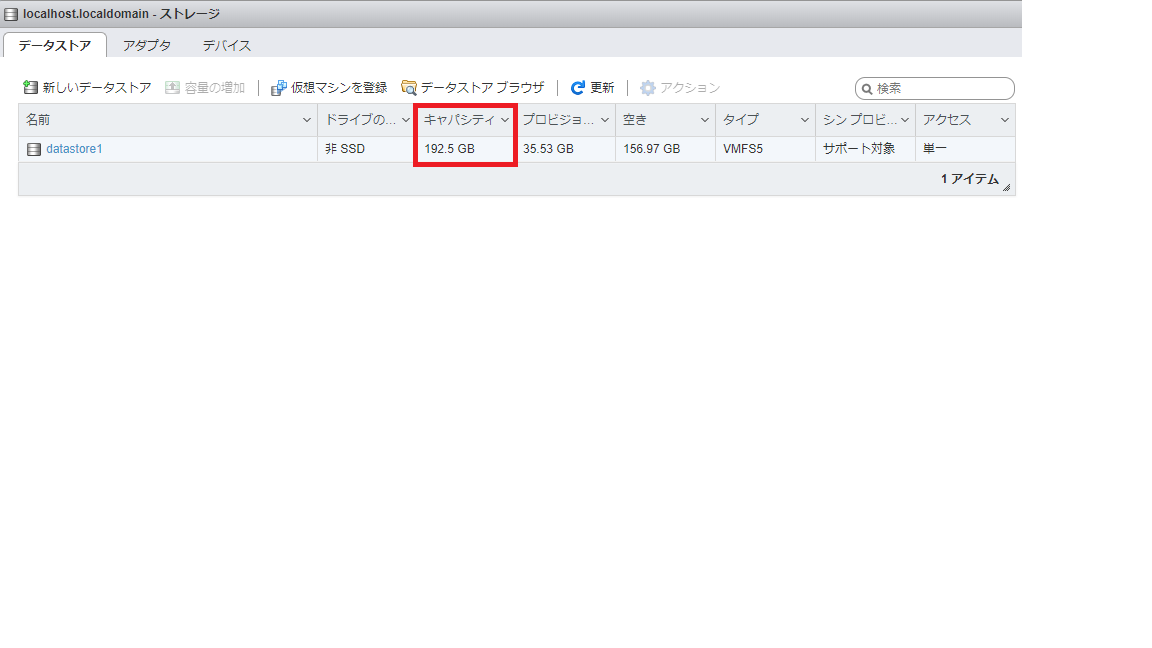The width and height of the screenshot is (1152, 648).
Task: Open the プロビジョ... column dropdown arrow
Action: point(605,120)
